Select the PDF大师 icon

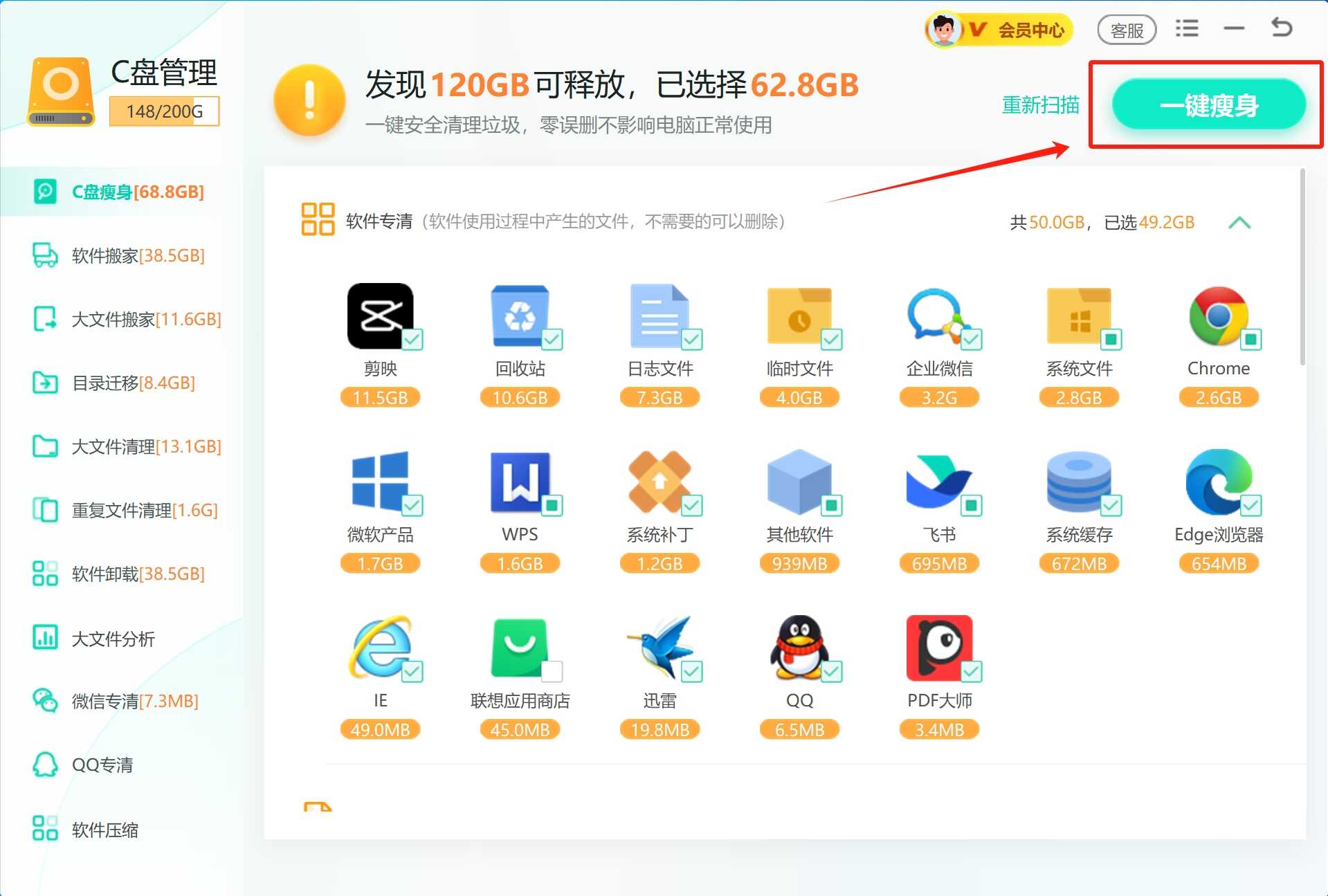coord(939,648)
